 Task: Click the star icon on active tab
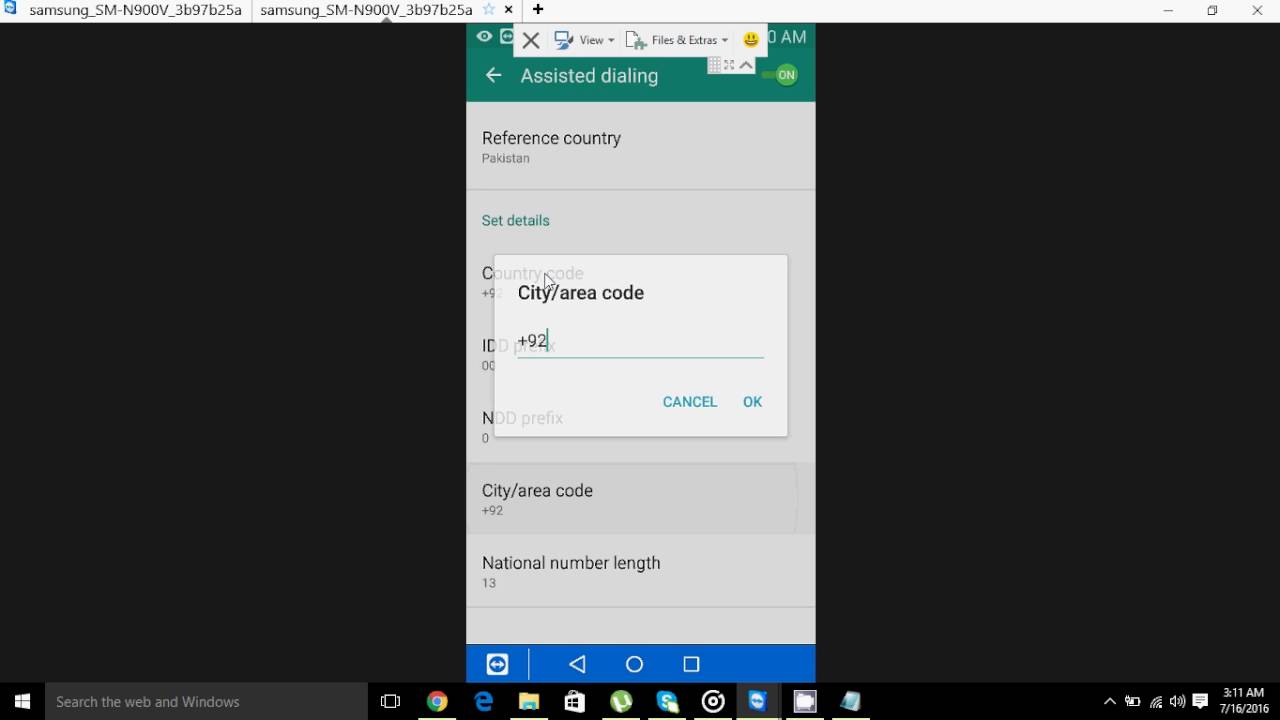point(489,10)
